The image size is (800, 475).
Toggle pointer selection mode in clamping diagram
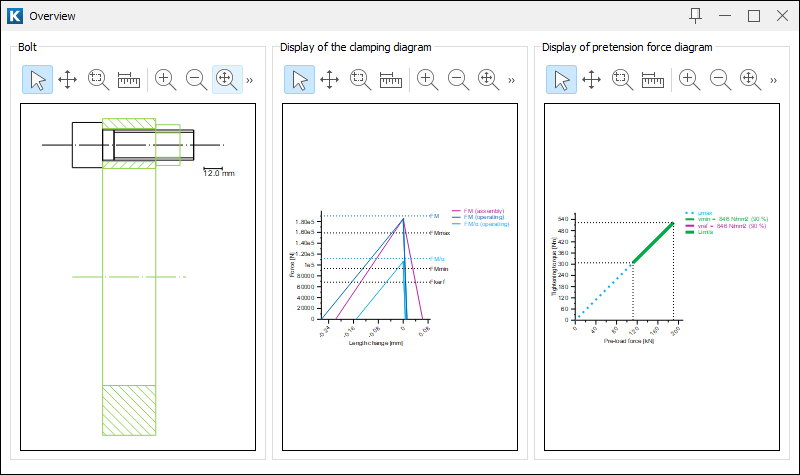click(x=299, y=80)
